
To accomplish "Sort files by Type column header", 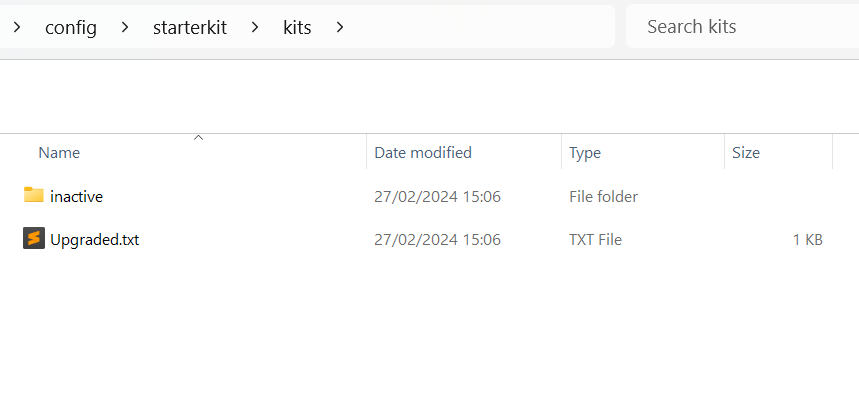I will (585, 153).
